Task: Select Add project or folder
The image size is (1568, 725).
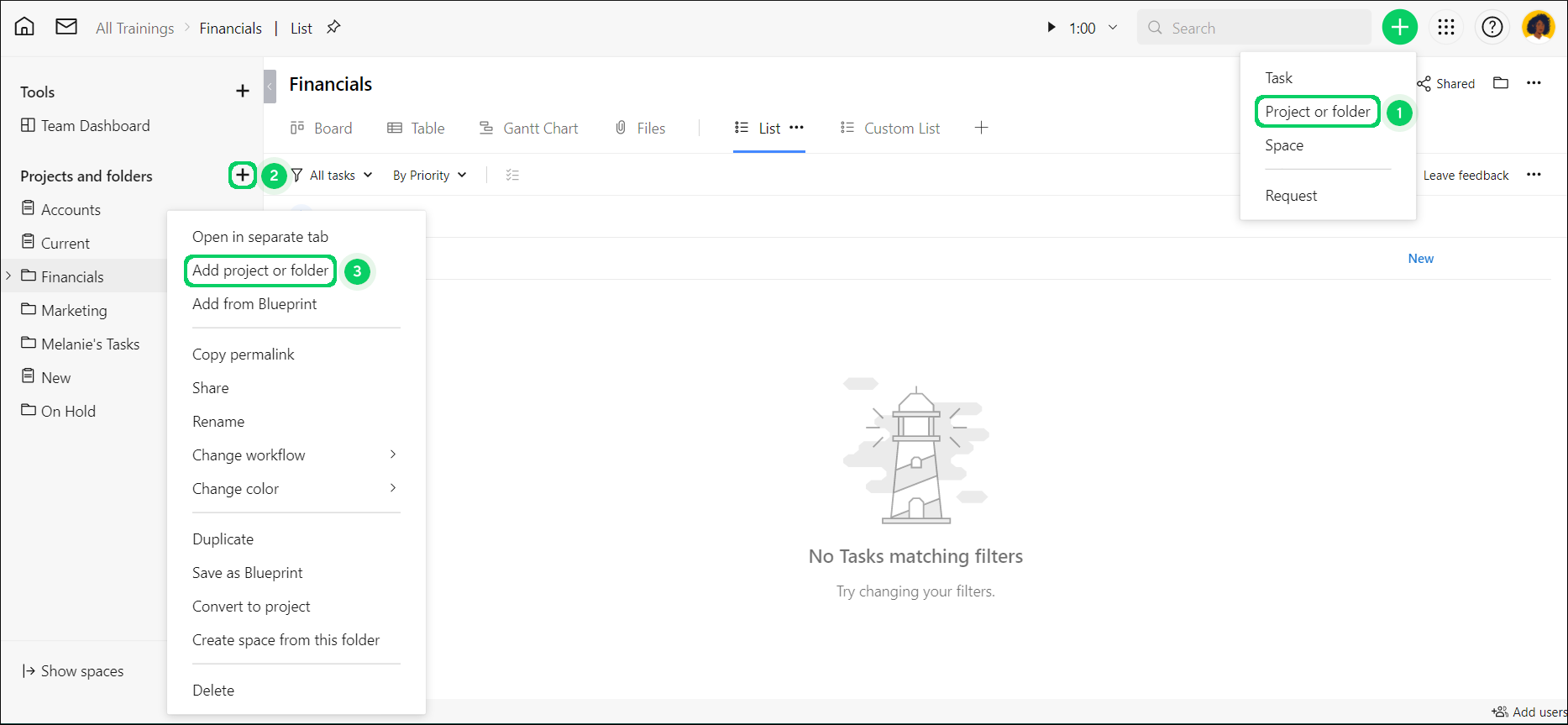Action: pyautogui.click(x=260, y=271)
